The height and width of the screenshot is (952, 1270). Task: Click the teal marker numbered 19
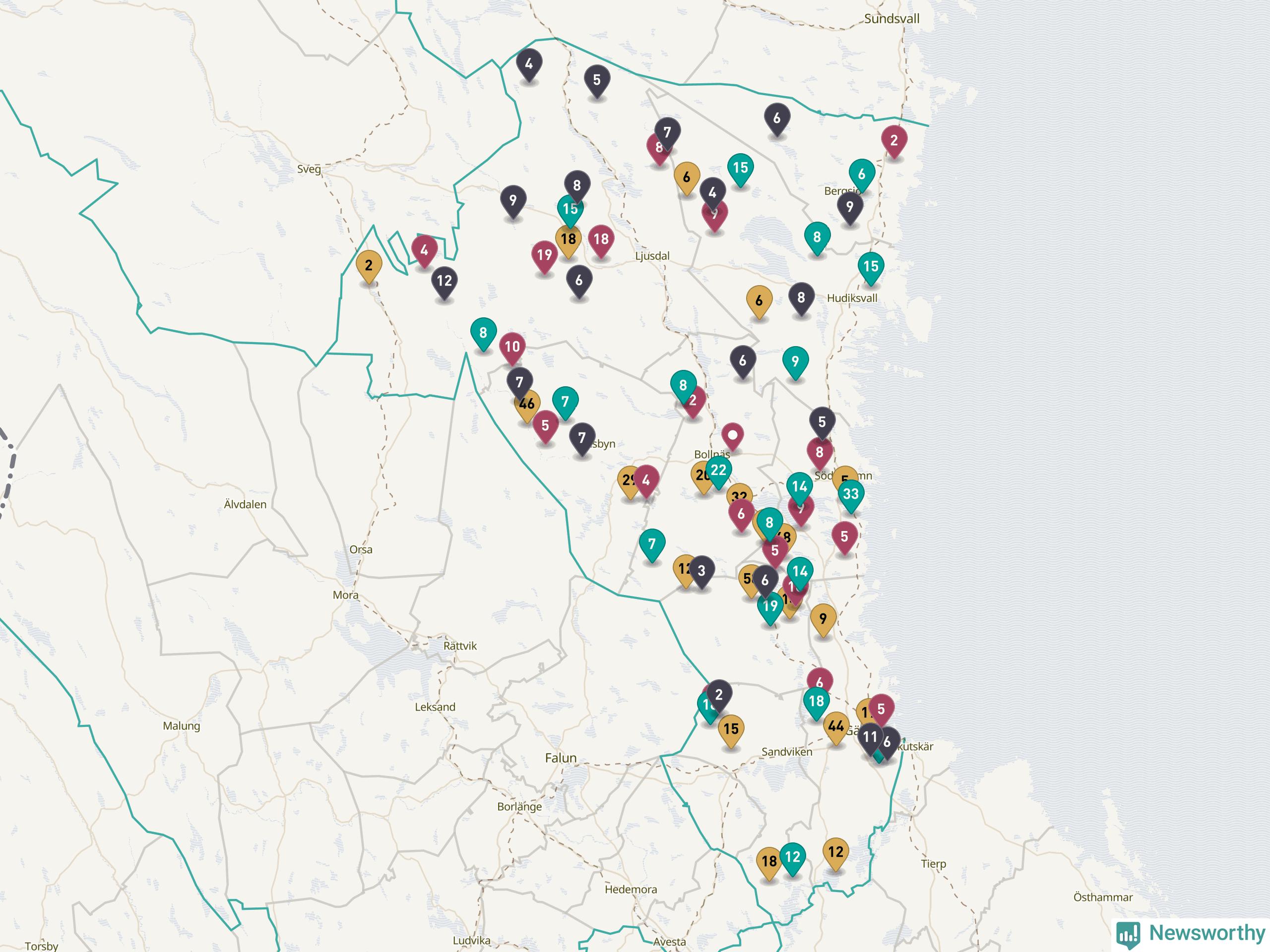pos(770,606)
